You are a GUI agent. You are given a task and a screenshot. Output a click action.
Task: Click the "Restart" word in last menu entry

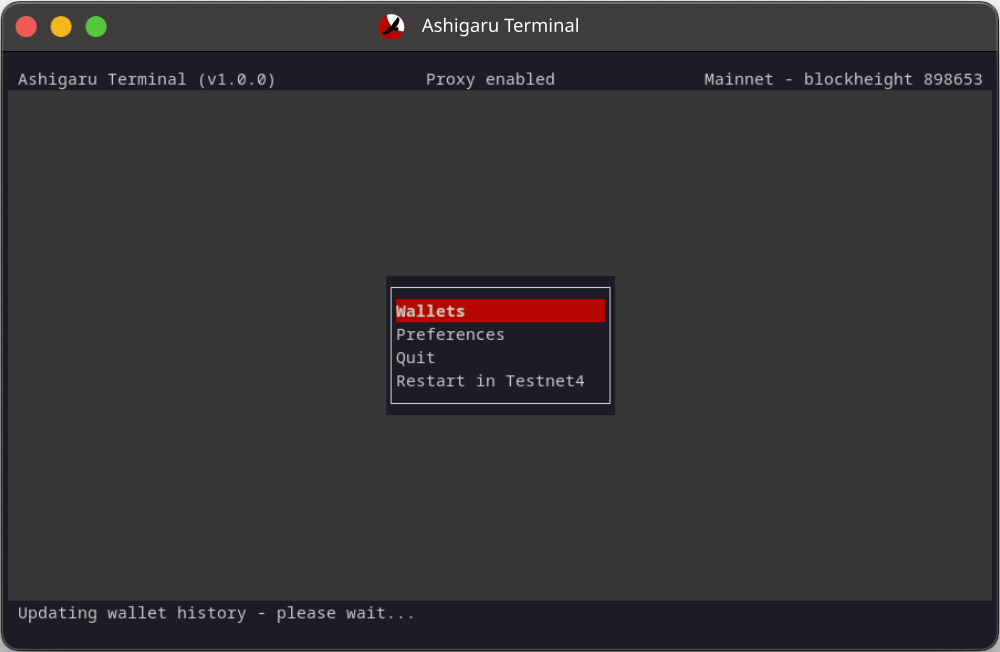[431, 381]
